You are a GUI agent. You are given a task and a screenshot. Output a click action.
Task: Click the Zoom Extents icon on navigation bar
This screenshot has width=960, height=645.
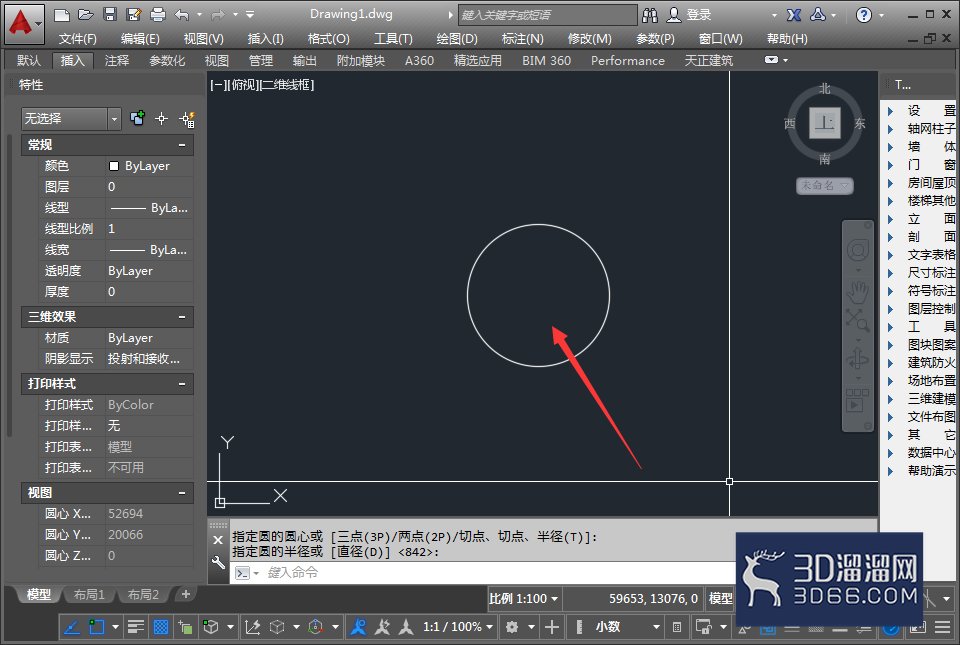pyautogui.click(x=858, y=320)
